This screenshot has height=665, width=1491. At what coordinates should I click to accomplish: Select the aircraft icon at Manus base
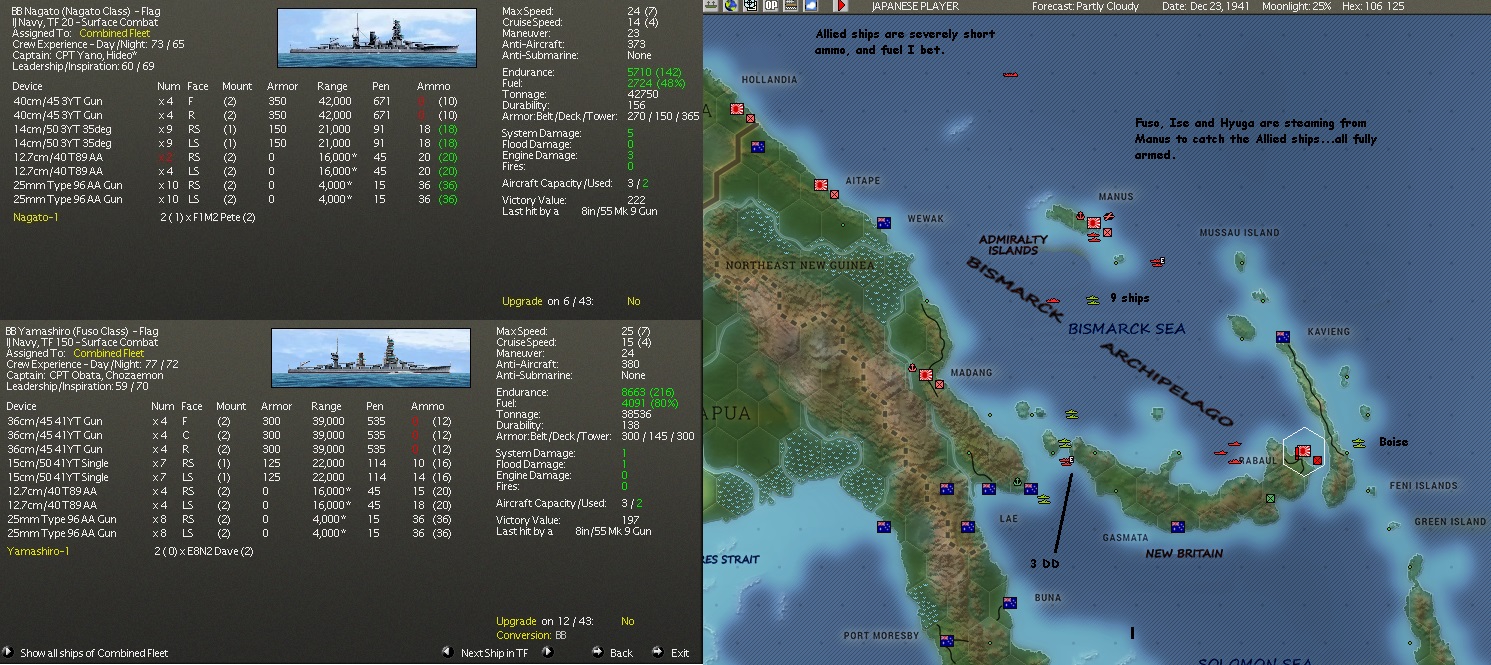tap(1108, 217)
